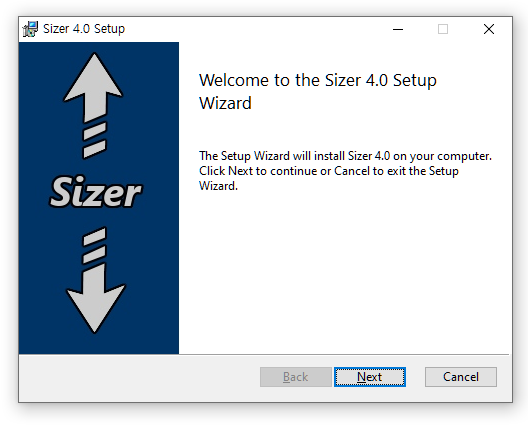Image resolution: width=528 pixels, height=425 pixels.
Task: Click the diagonal stripes above the down arrow
Action: coord(95,246)
